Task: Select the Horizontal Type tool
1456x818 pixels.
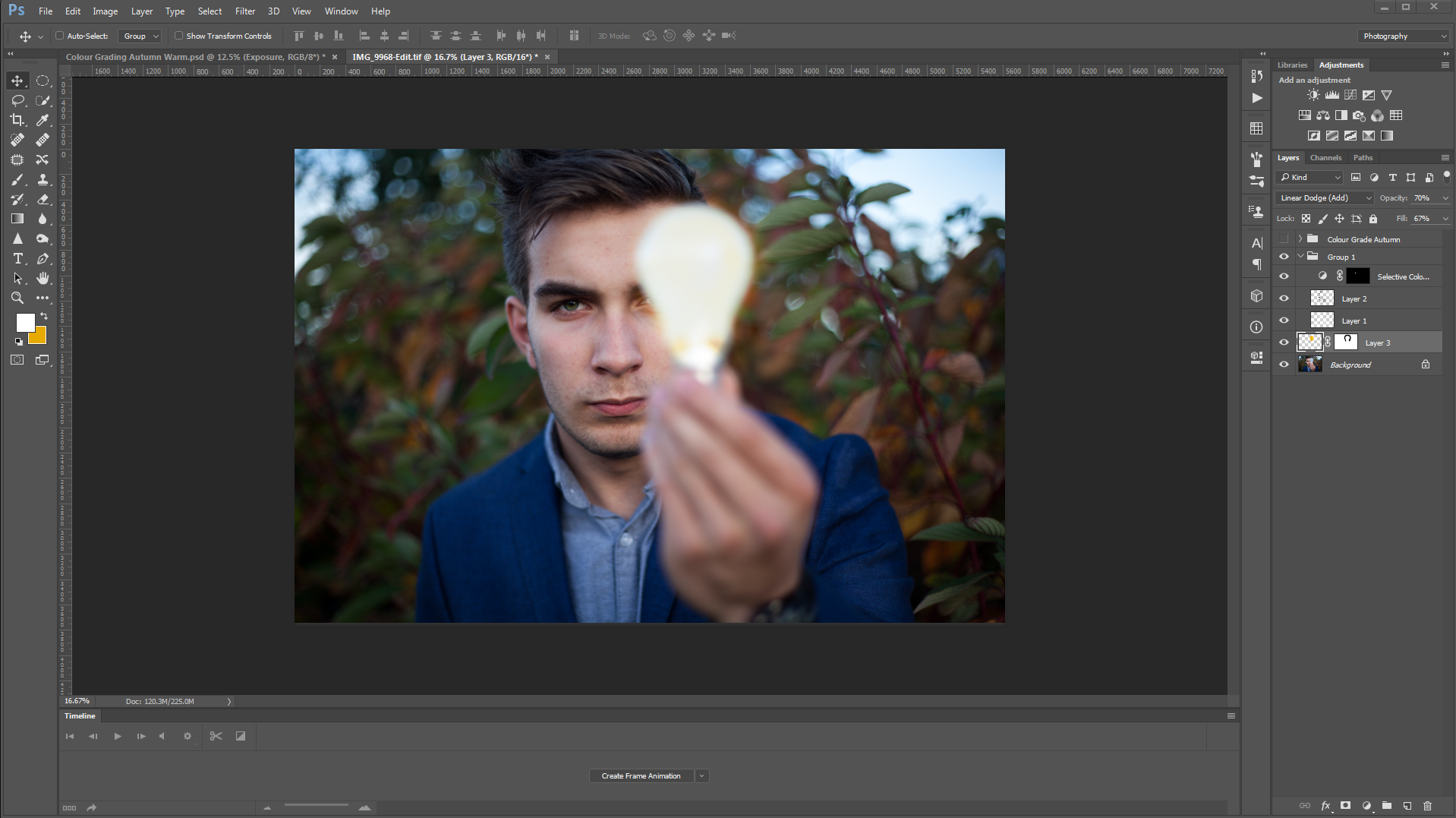Action: (17, 258)
